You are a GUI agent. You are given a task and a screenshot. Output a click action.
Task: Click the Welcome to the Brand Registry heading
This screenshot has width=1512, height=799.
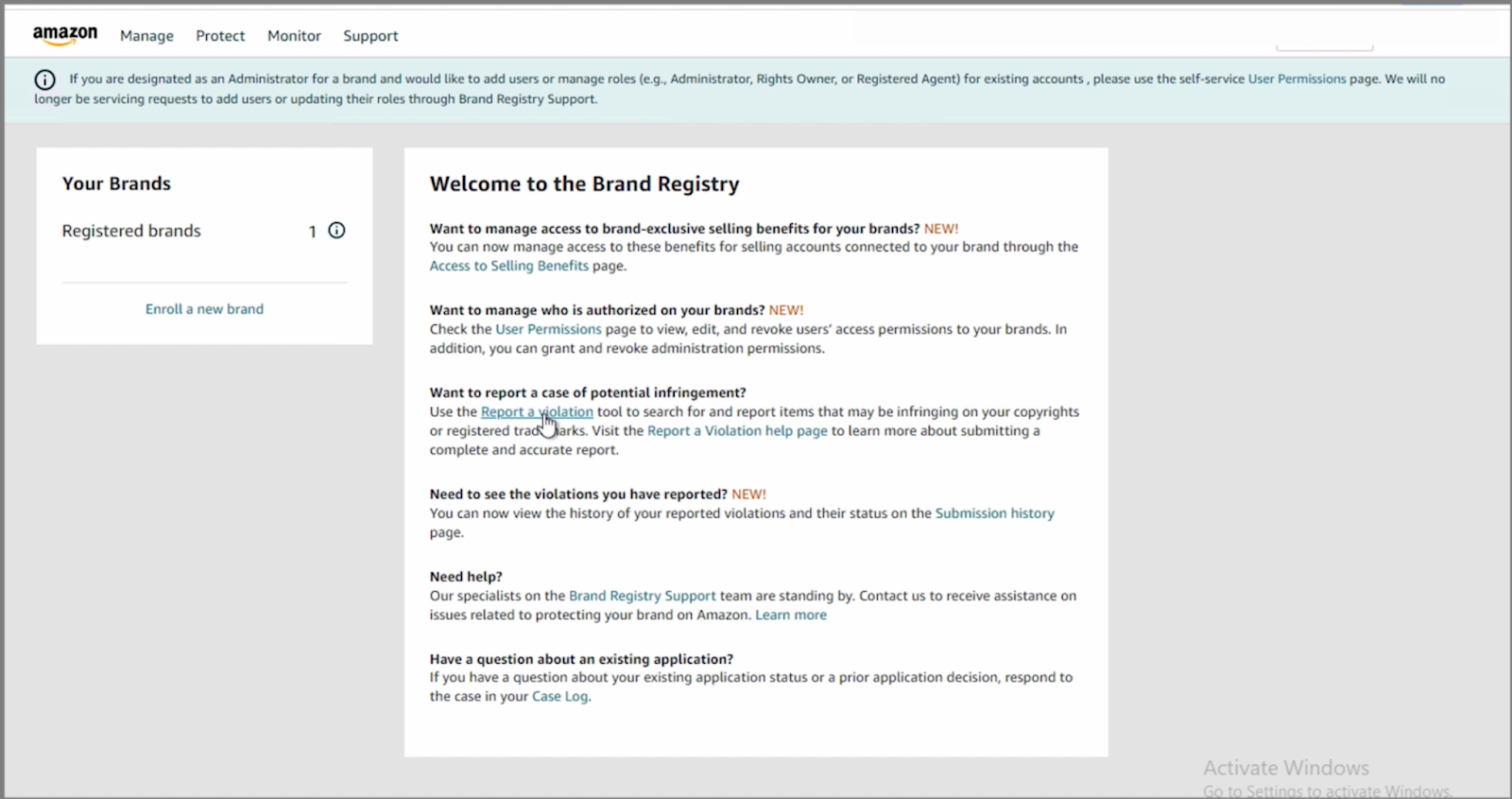tap(584, 184)
